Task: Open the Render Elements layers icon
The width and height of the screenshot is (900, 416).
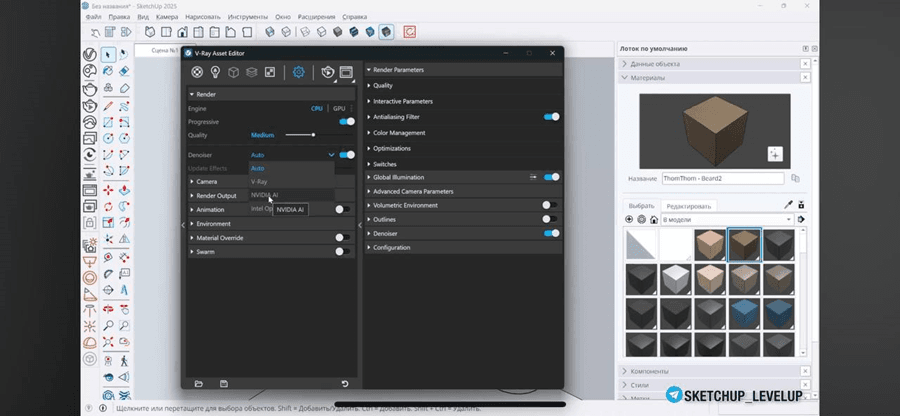Action: 251,72
